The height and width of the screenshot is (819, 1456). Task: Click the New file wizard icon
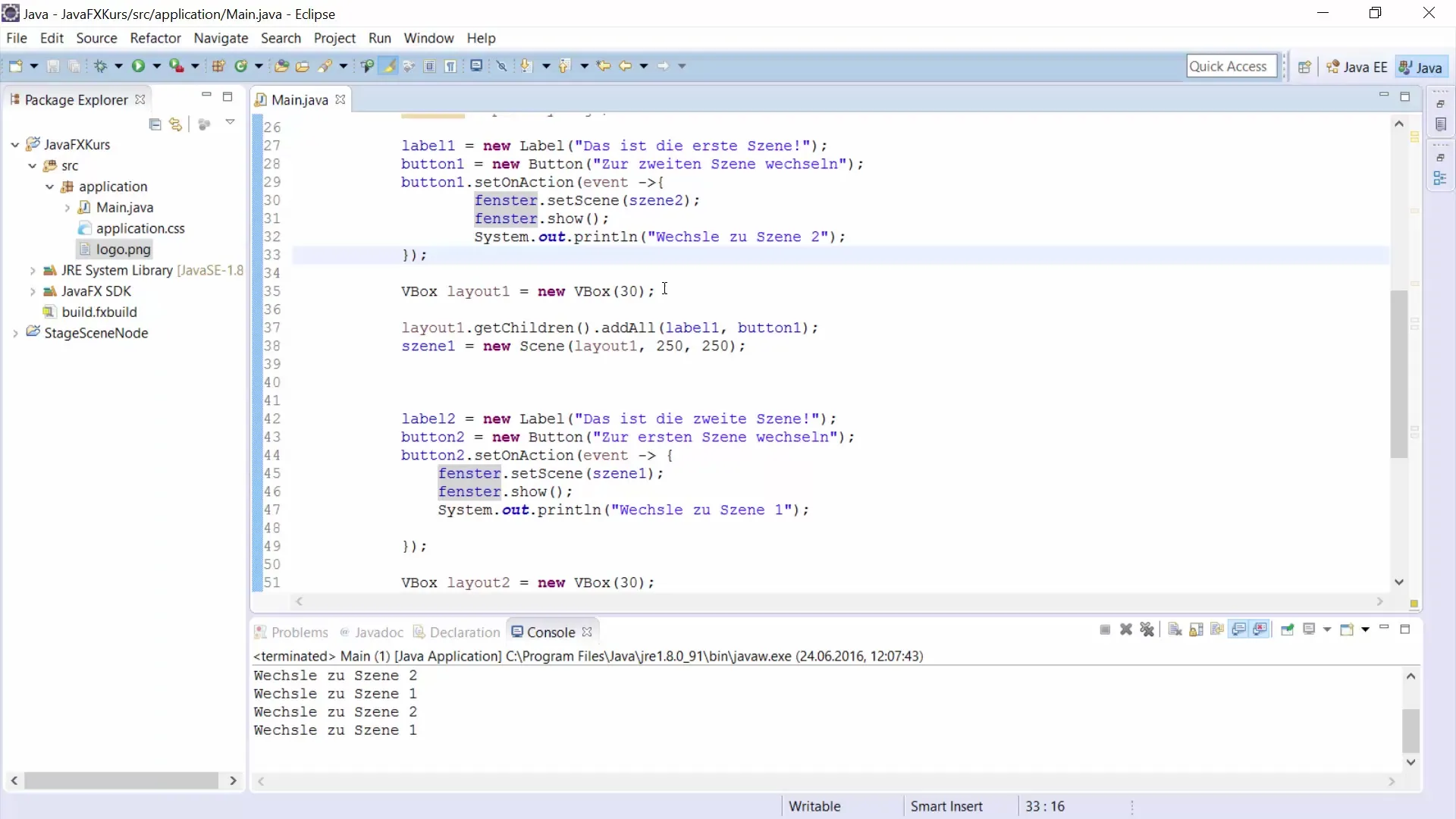tap(15, 67)
